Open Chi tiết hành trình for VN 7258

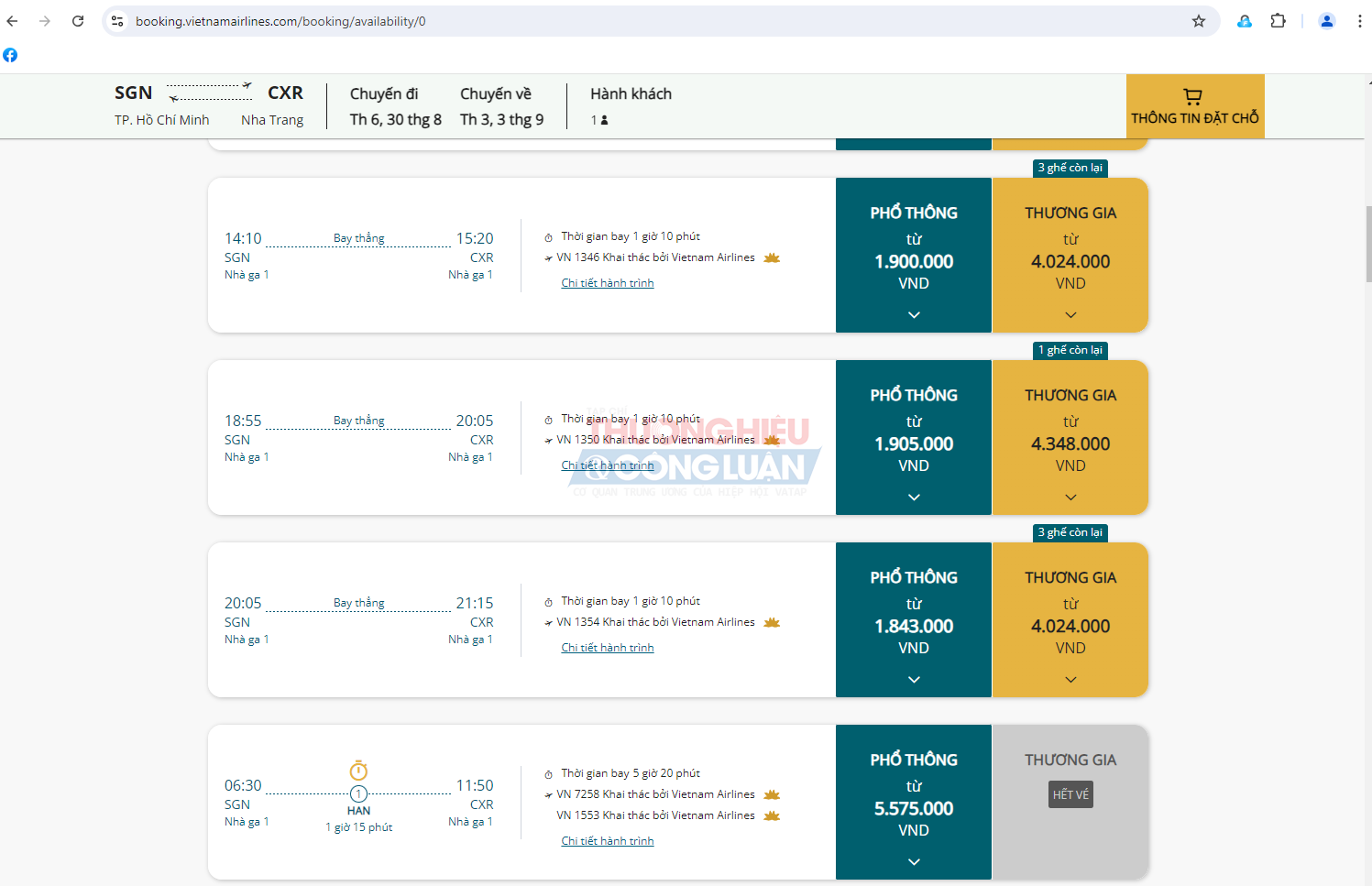pos(608,841)
